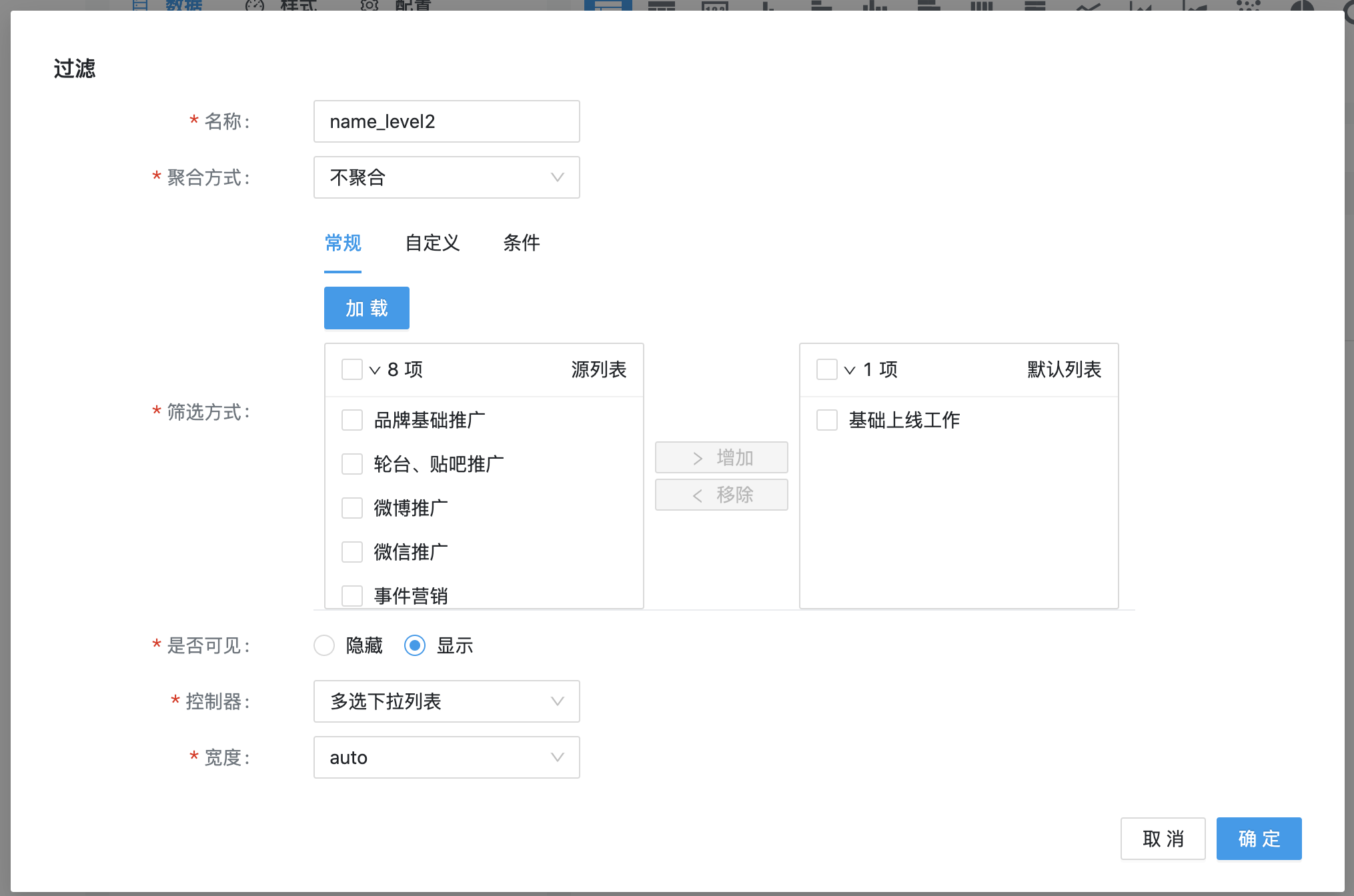The image size is (1354, 896).
Task: Tick the select-all checkbox in 源列表 header
Action: 352,369
